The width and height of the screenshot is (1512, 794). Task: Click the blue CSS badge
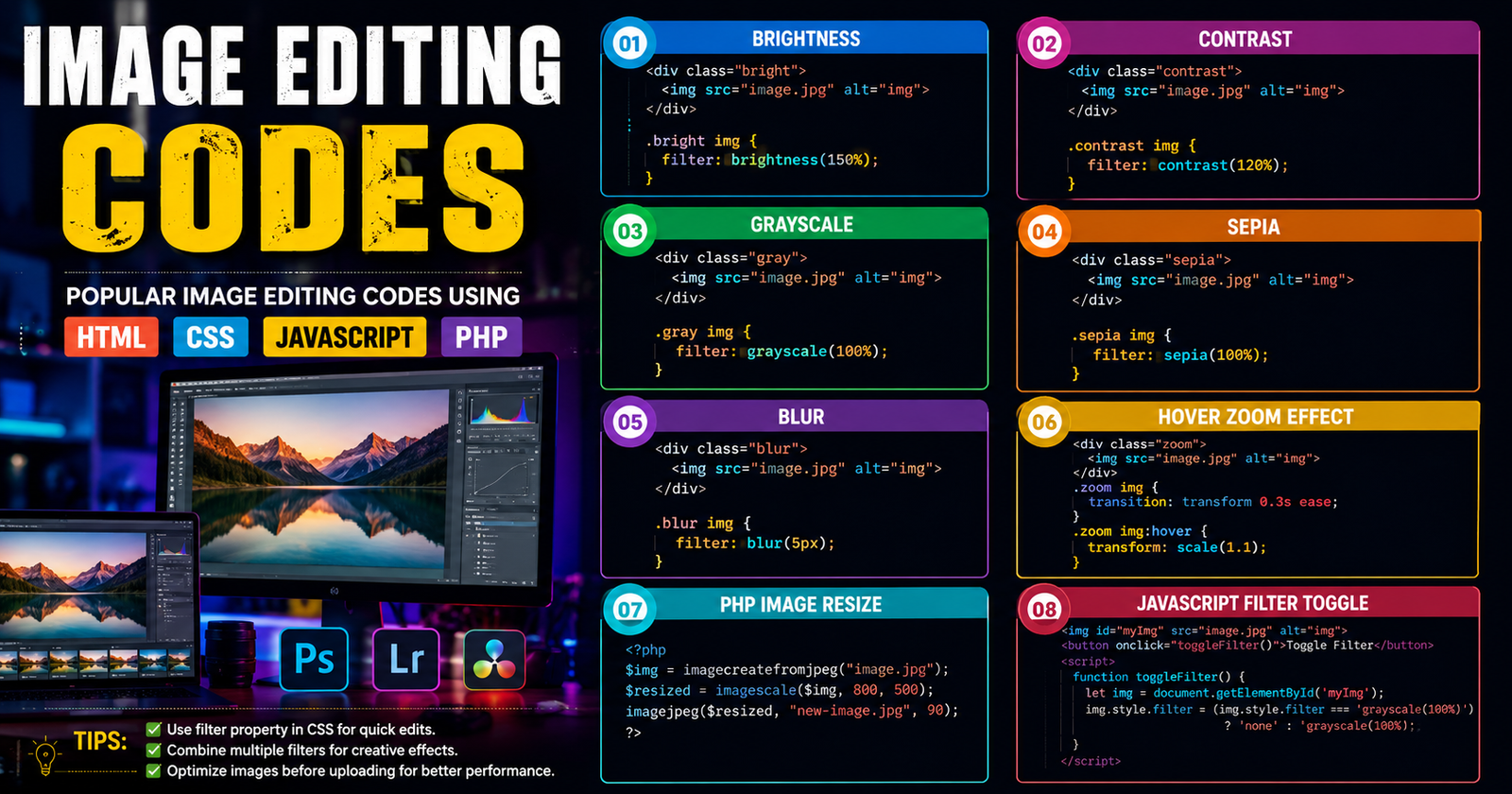210,337
